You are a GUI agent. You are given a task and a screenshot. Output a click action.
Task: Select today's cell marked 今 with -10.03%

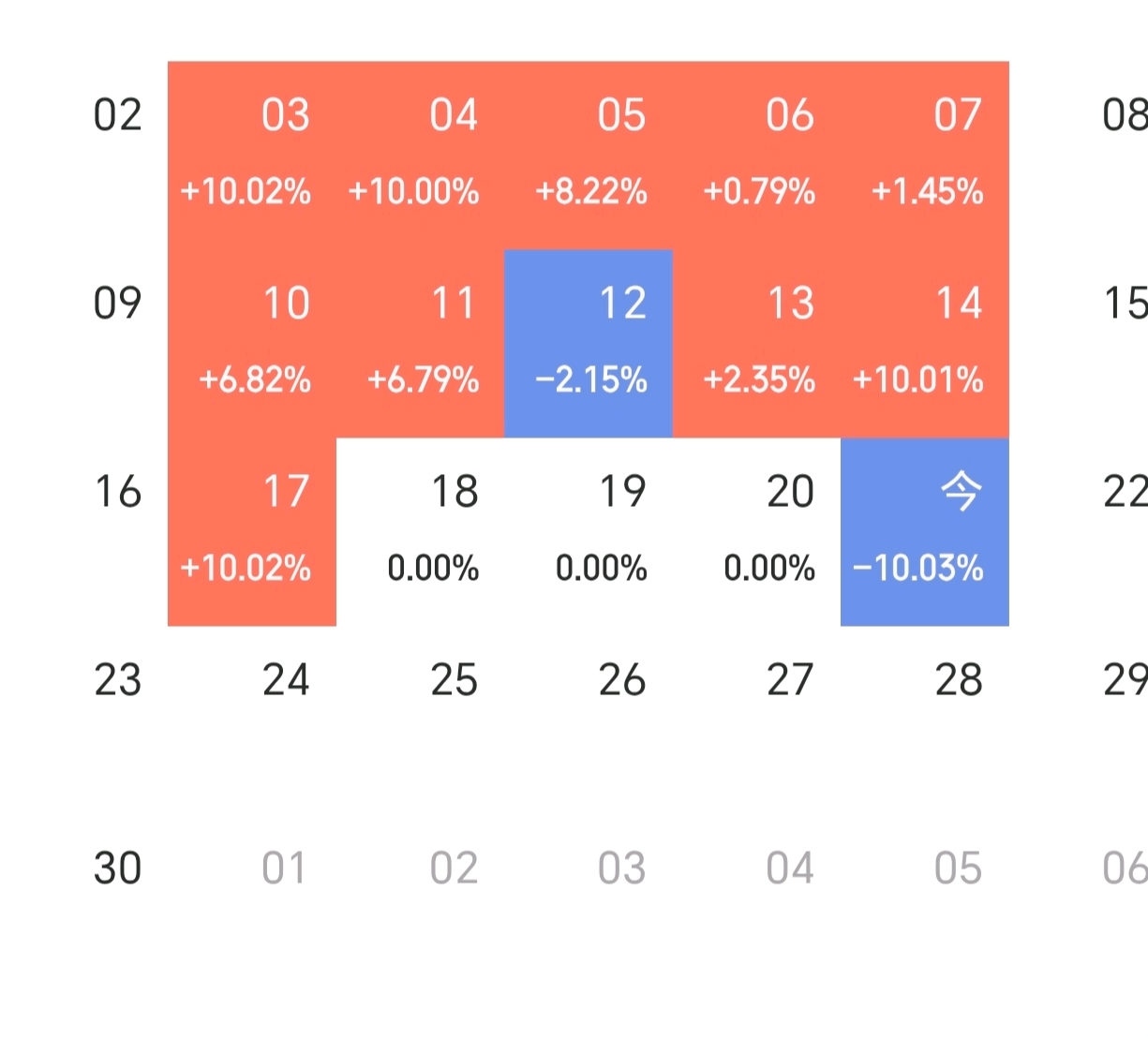[925, 531]
